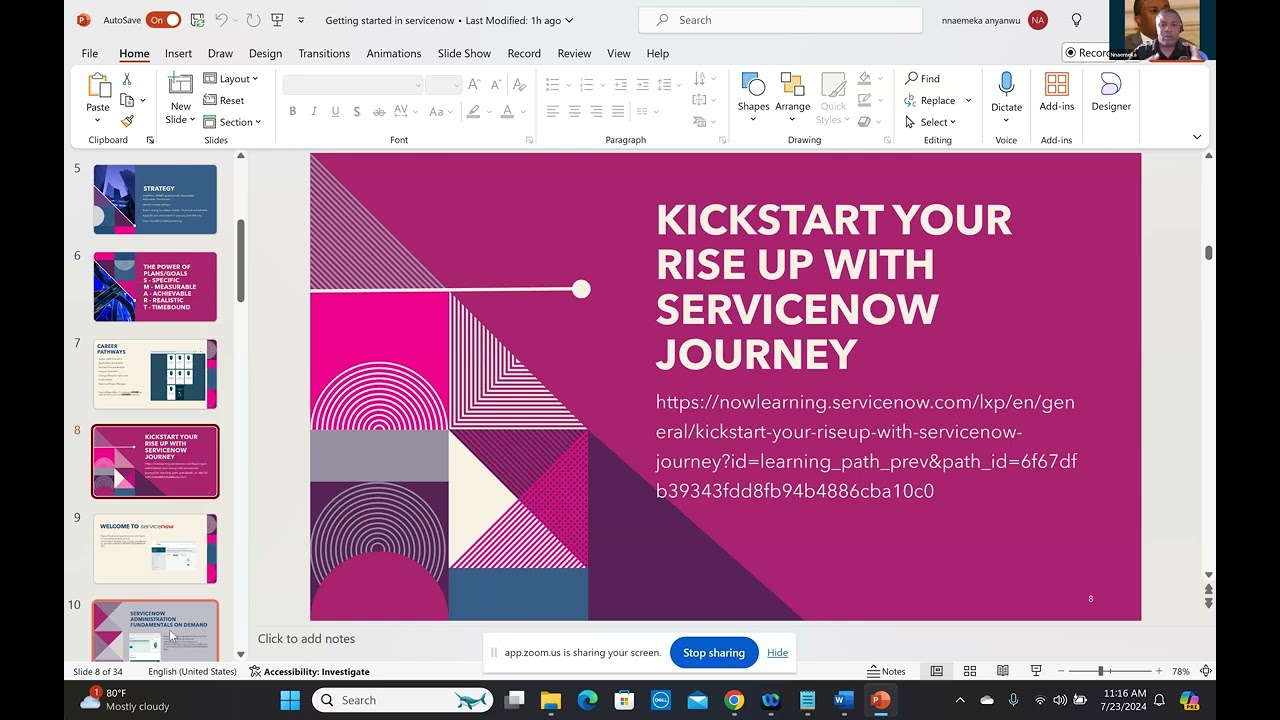Open the Layout dropdown
This screenshot has width=1280, height=720.
click(231, 78)
